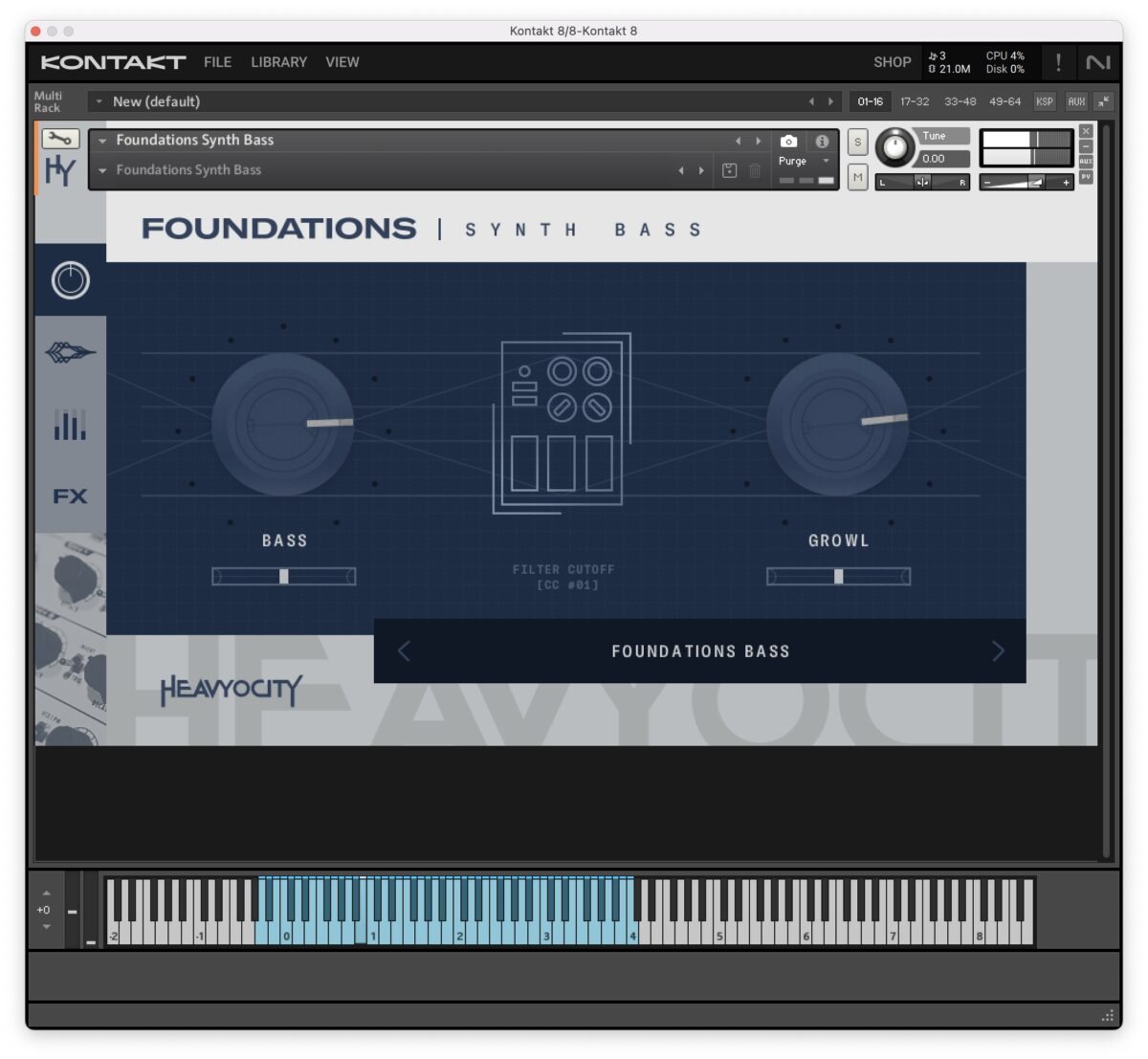Switch to channel page 49-64
The width and height of the screenshot is (1148, 1059).
[1004, 101]
